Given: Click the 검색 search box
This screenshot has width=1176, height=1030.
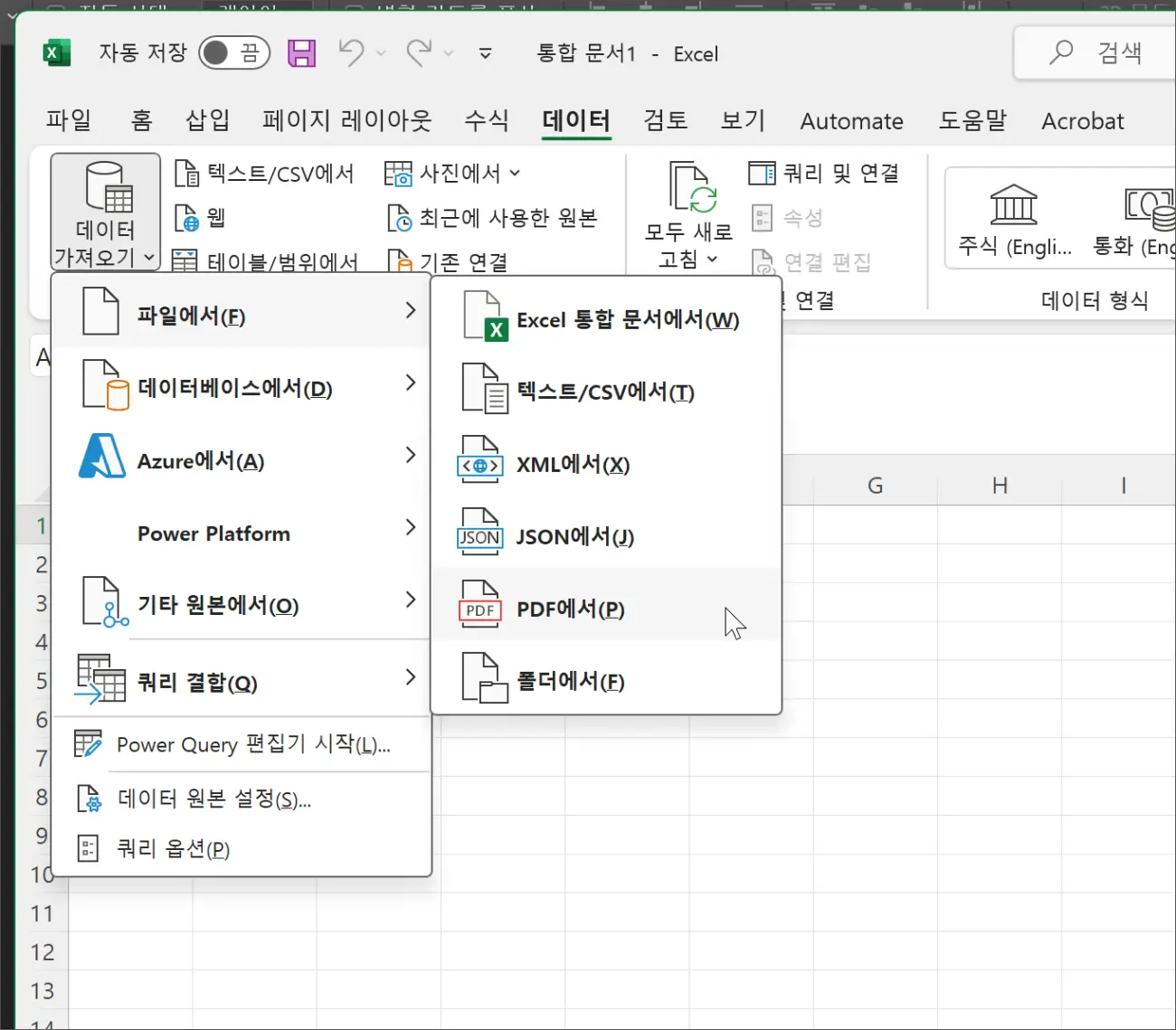Looking at the screenshot, I should [x=1095, y=52].
